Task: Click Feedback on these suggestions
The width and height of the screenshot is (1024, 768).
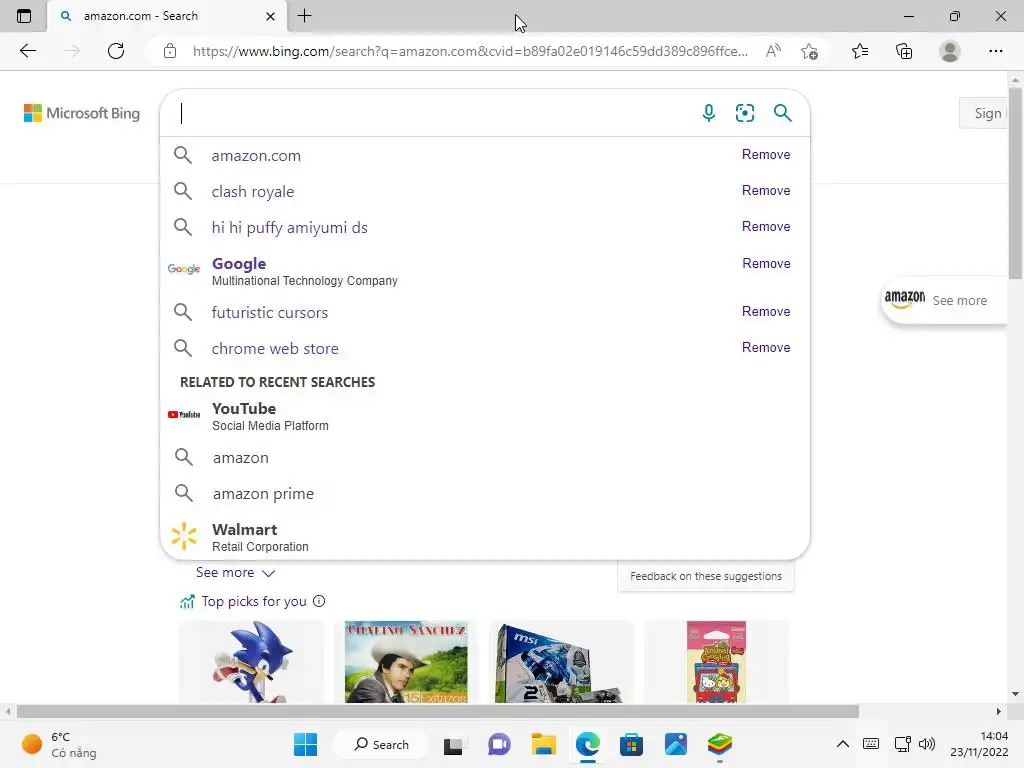Action: tap(706, 576)
